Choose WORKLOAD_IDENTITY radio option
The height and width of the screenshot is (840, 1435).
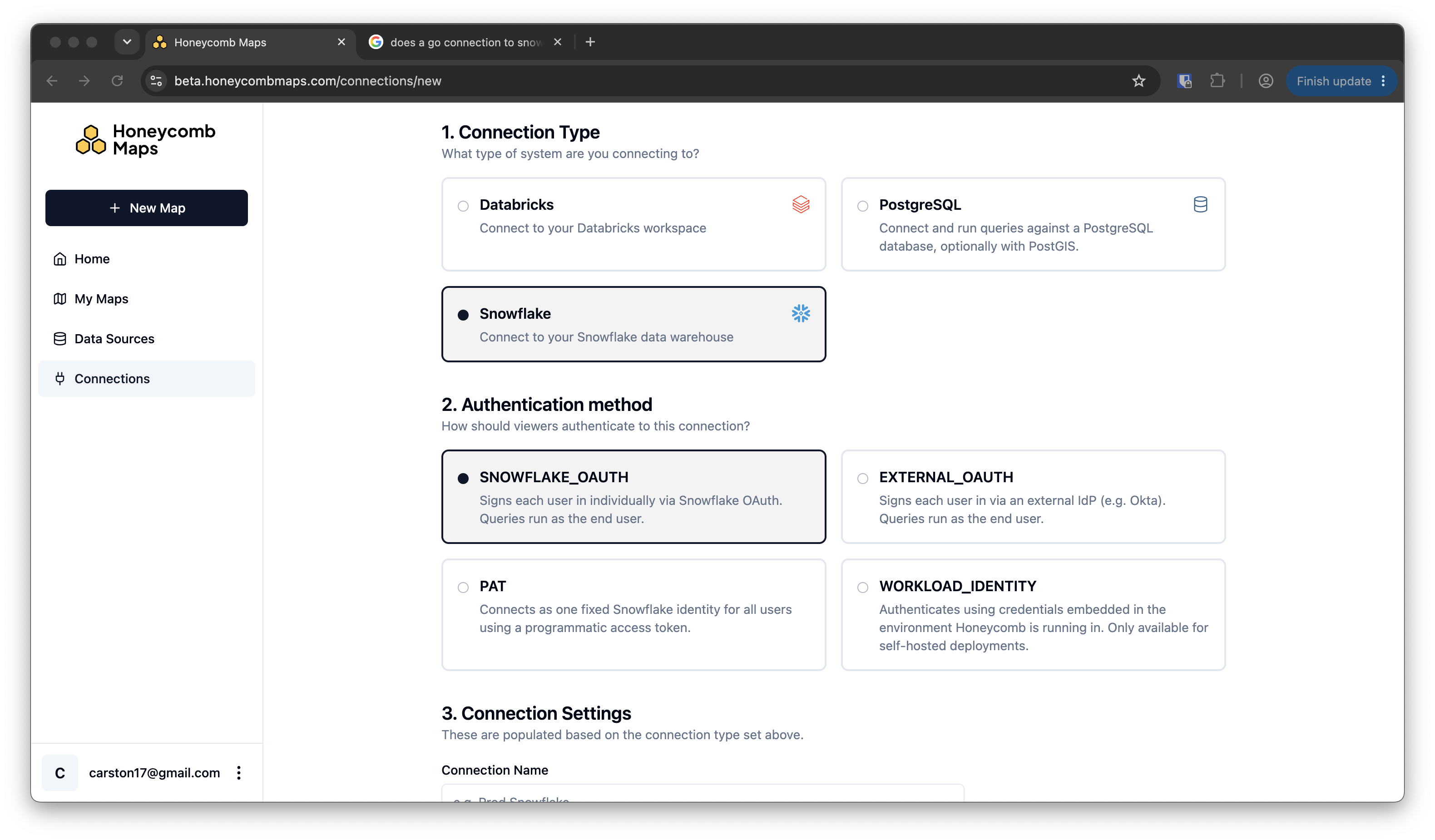click(x=863, y=587)
